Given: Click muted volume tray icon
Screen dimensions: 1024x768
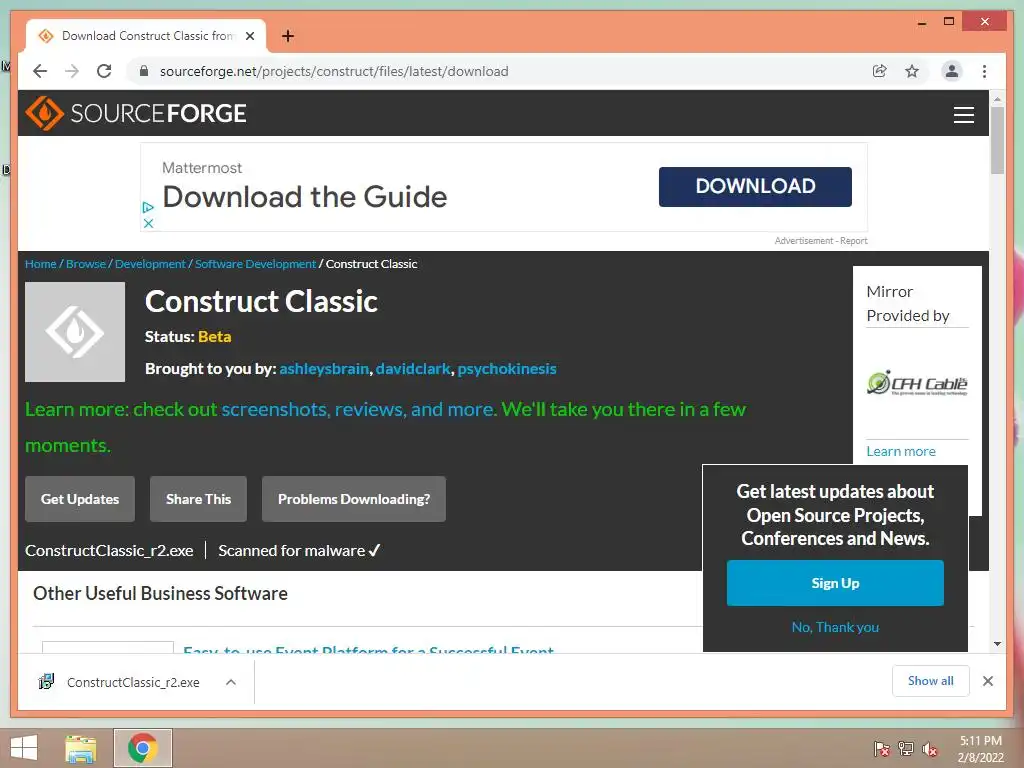Looking at the screenshot, I should point(929,749).
